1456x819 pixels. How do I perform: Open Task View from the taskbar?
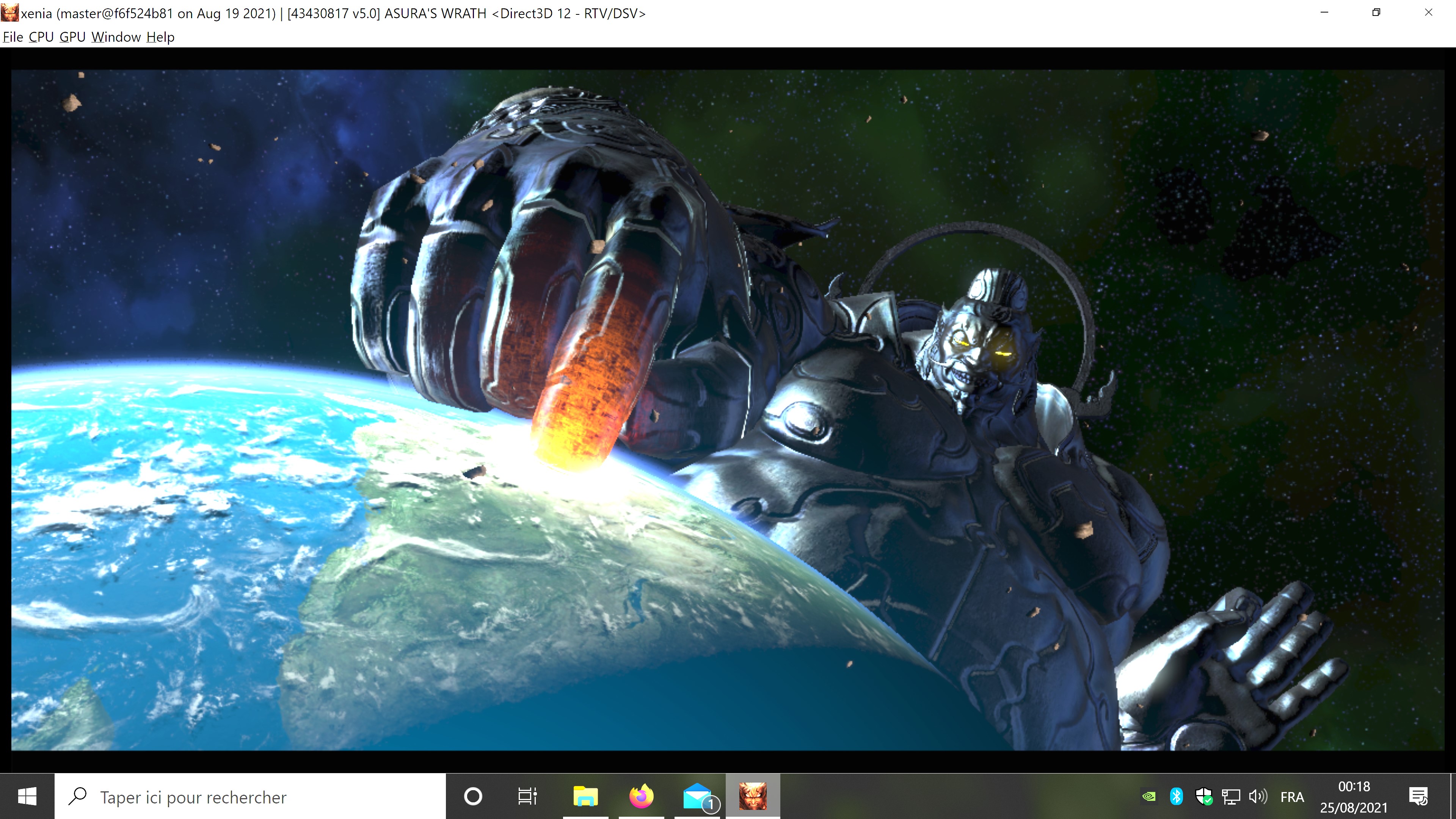pyautogui.click(x=527, y=797)
